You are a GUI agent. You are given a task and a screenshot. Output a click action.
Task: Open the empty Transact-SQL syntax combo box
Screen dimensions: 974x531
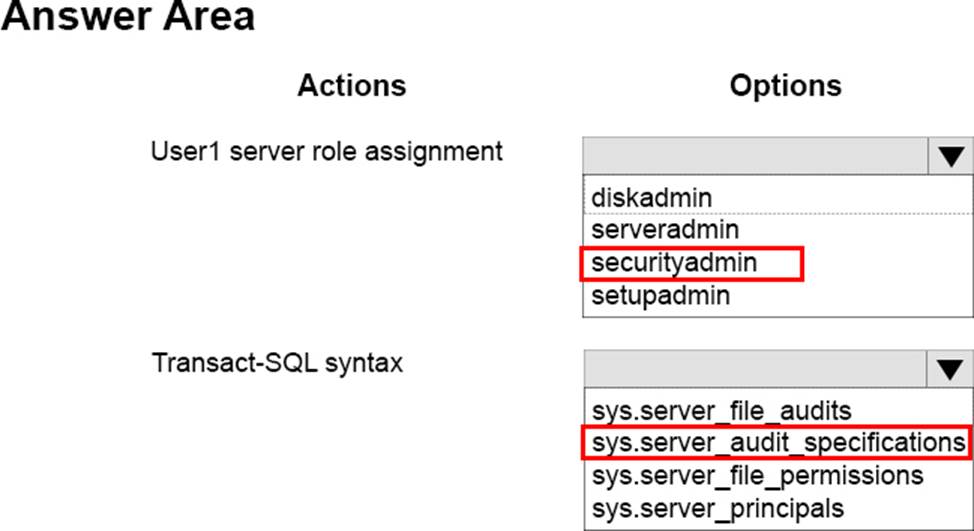click(756, 371)
